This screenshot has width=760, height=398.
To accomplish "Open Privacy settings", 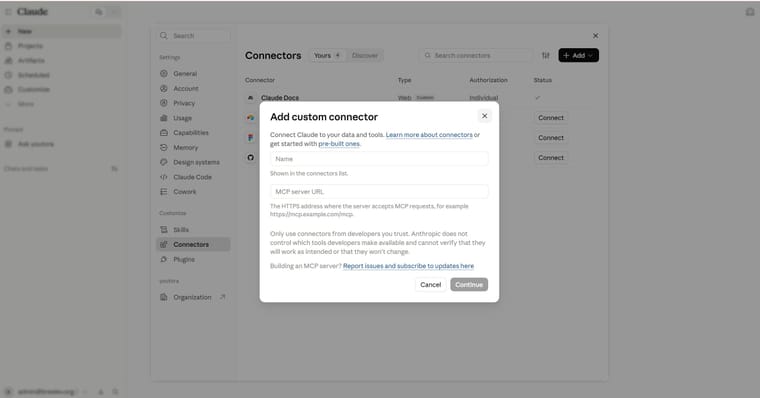I will [x=193, y=103].
